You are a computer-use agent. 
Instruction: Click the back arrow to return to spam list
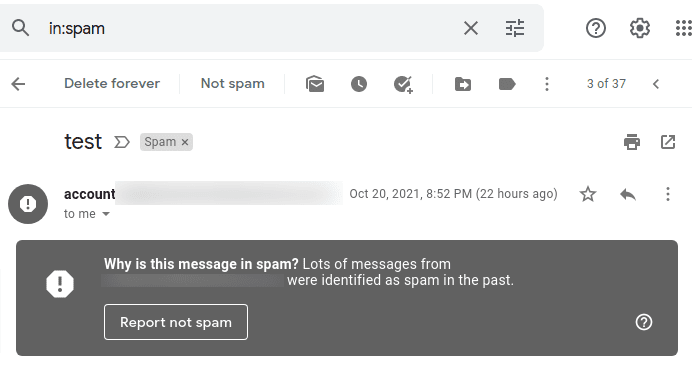[x=18, y=84]
